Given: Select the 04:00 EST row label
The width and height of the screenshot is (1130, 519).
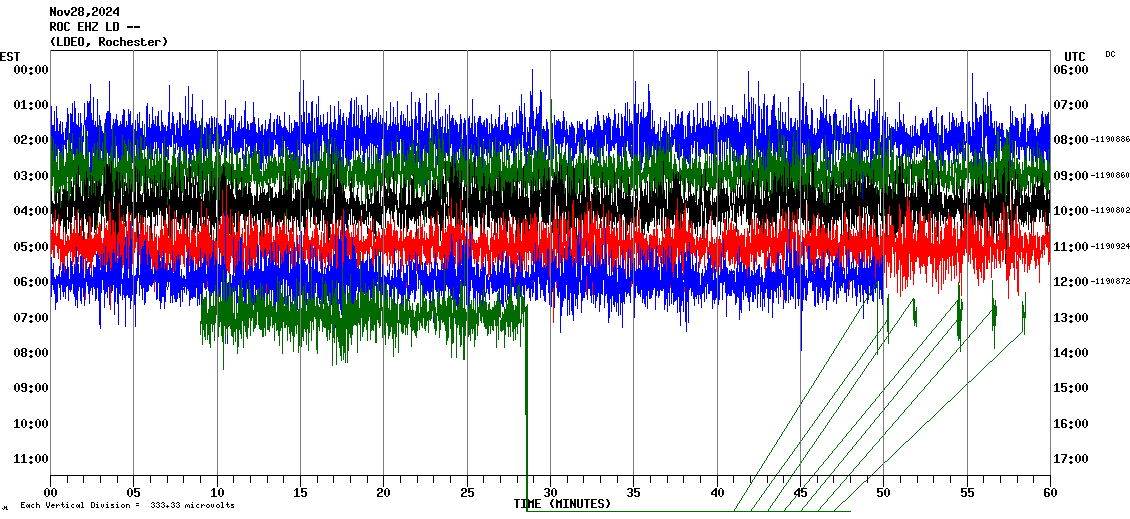Looking at the screenshot, I should tap(31, 211).
